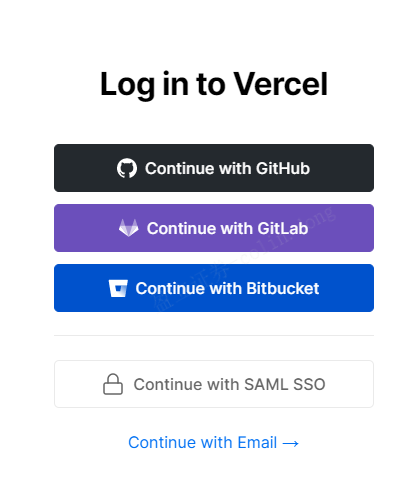This screenshot has height=499, width=417.
Task: Click the "Log in to Vercel" heading
Action: (x=214, y=85)
